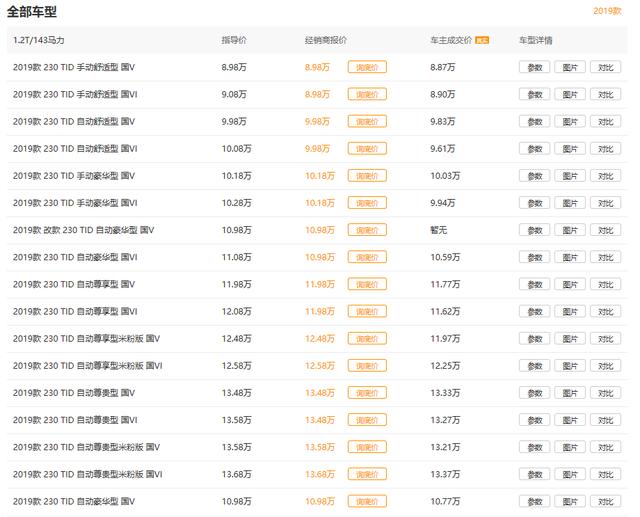Click 询底价 for 手动舒适型 国VI row
The width and height of the screenshot is (640, 517).
367,94
